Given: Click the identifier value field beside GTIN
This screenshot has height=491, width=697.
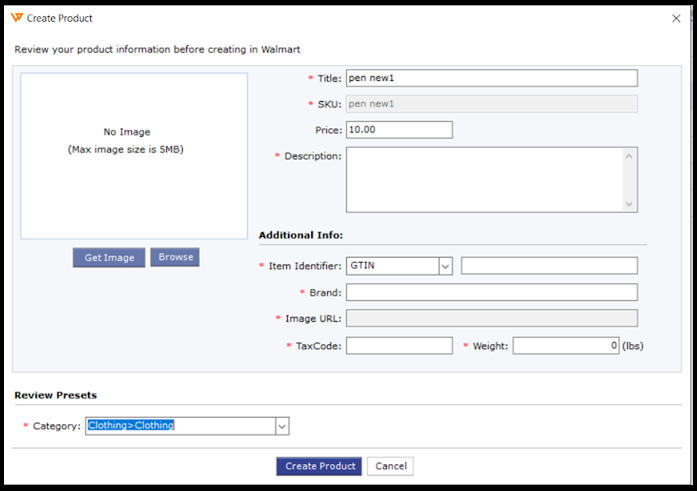Looking at the screenshot, I should point(549,266).
